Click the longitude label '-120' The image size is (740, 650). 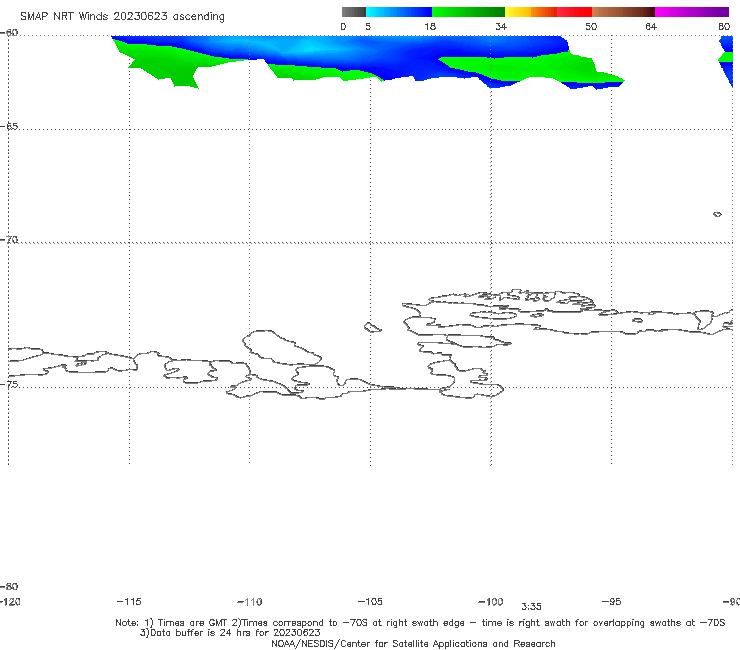click(10, 601)
